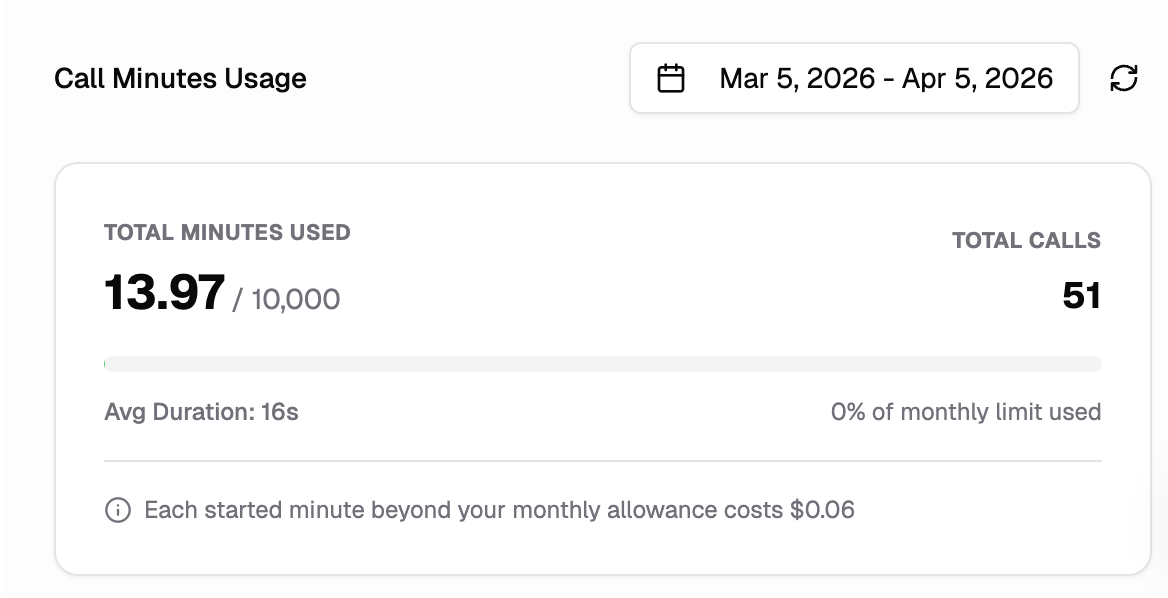Viewport: 1168px width, 598px height.
Task: Select the Total Minutes Used label
Action: pyautogui.click(x=227, y=233)
